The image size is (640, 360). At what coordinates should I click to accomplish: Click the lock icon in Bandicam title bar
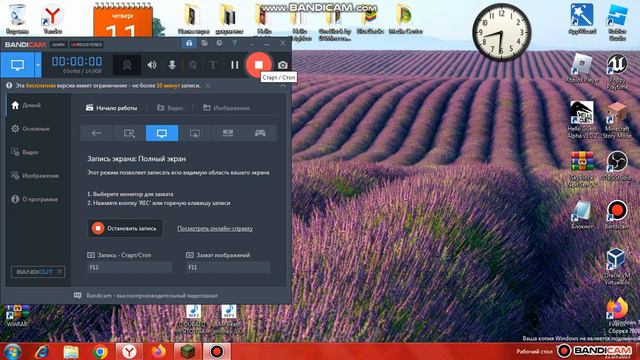tap(189, 43)
